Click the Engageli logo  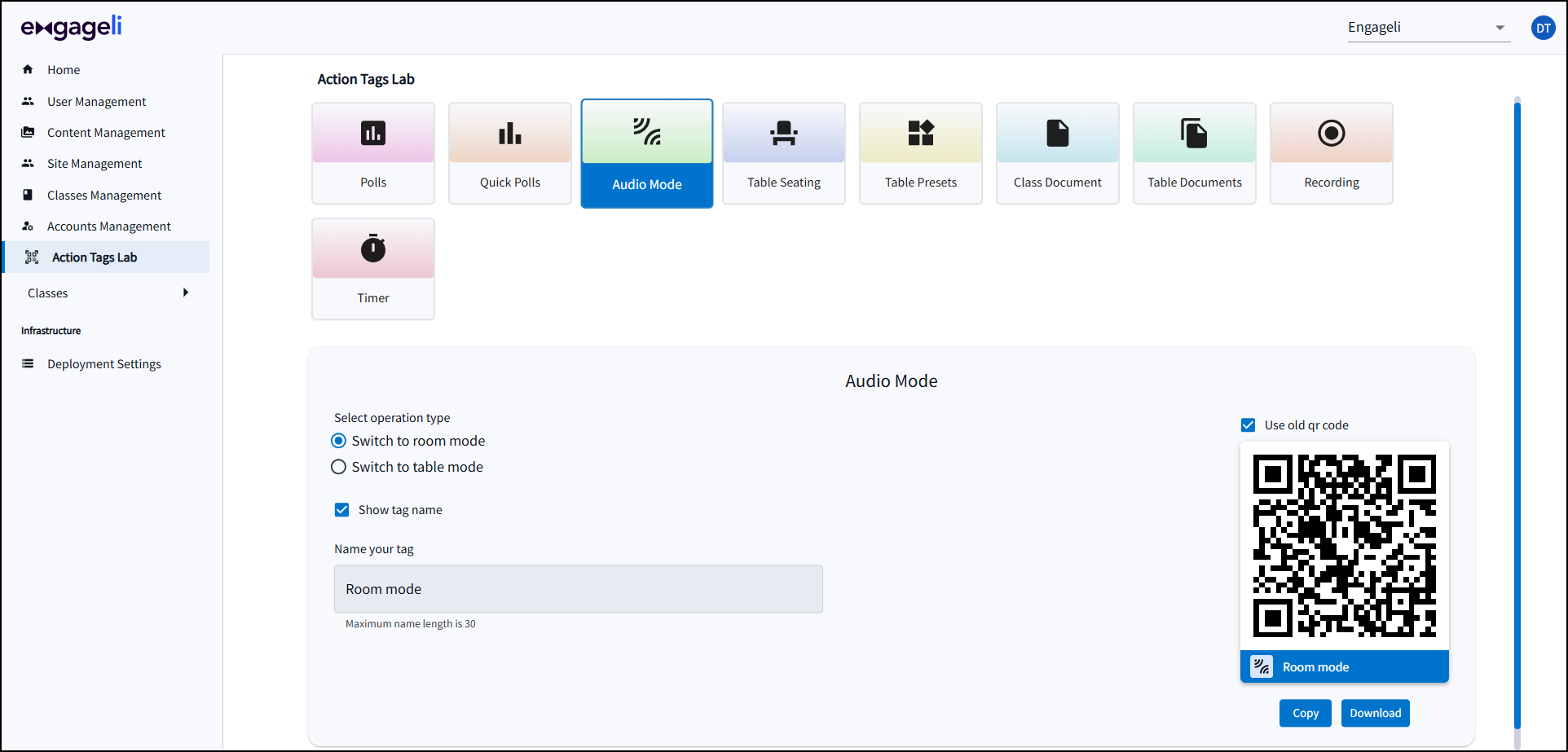pyautogui.click(x=72, y=28)
